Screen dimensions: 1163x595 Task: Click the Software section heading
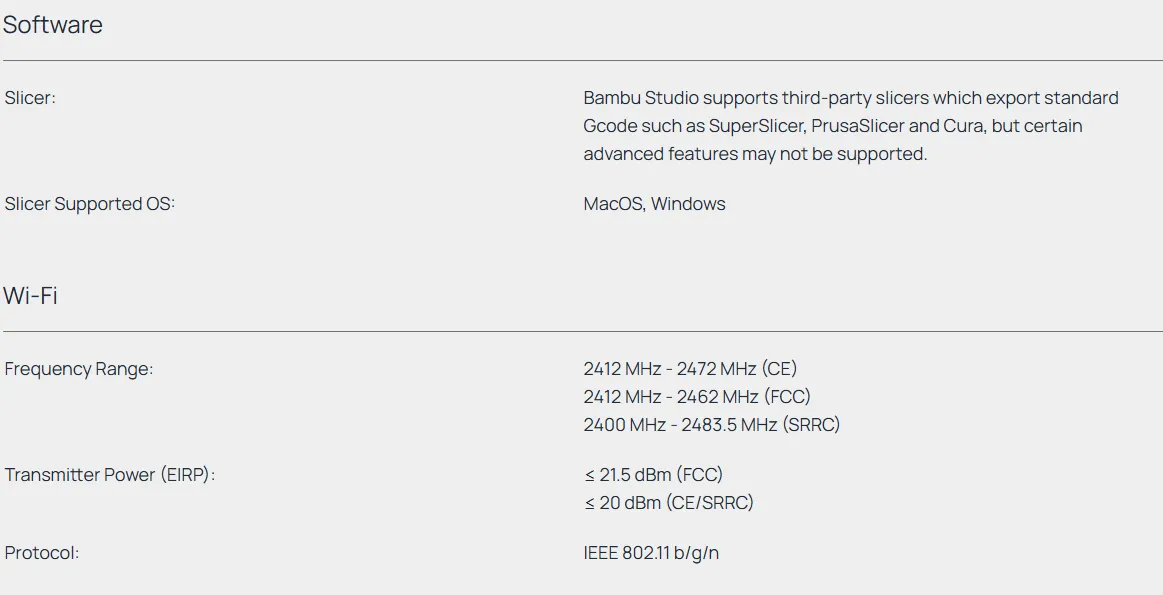point(53,25)
